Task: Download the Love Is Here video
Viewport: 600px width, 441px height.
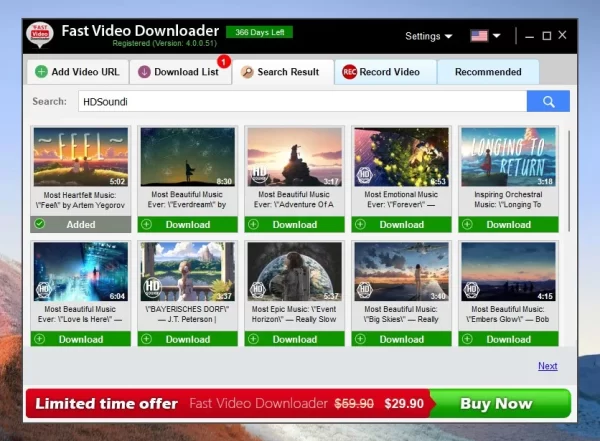Action: pos(81,339)
